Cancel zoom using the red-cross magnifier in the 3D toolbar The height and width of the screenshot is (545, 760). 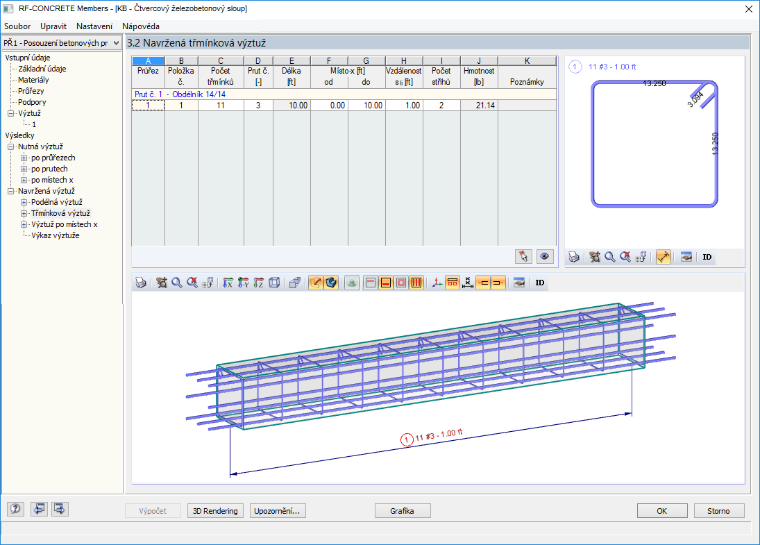192,283
